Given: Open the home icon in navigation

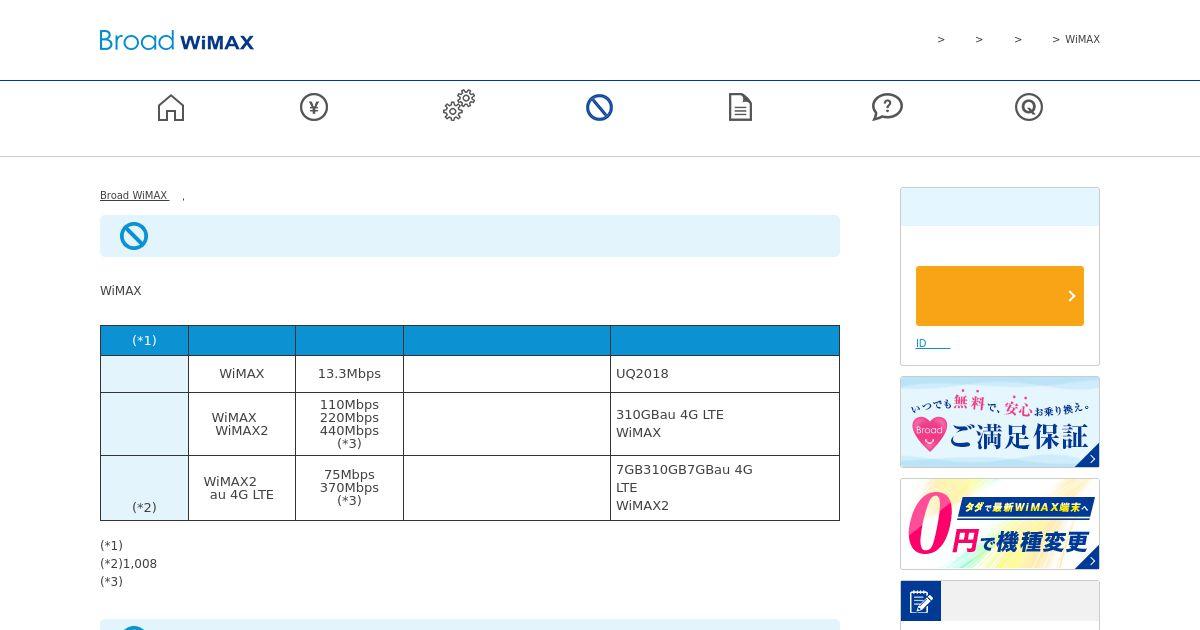Looking at the screenshot, I should click(x=171, y=107).
